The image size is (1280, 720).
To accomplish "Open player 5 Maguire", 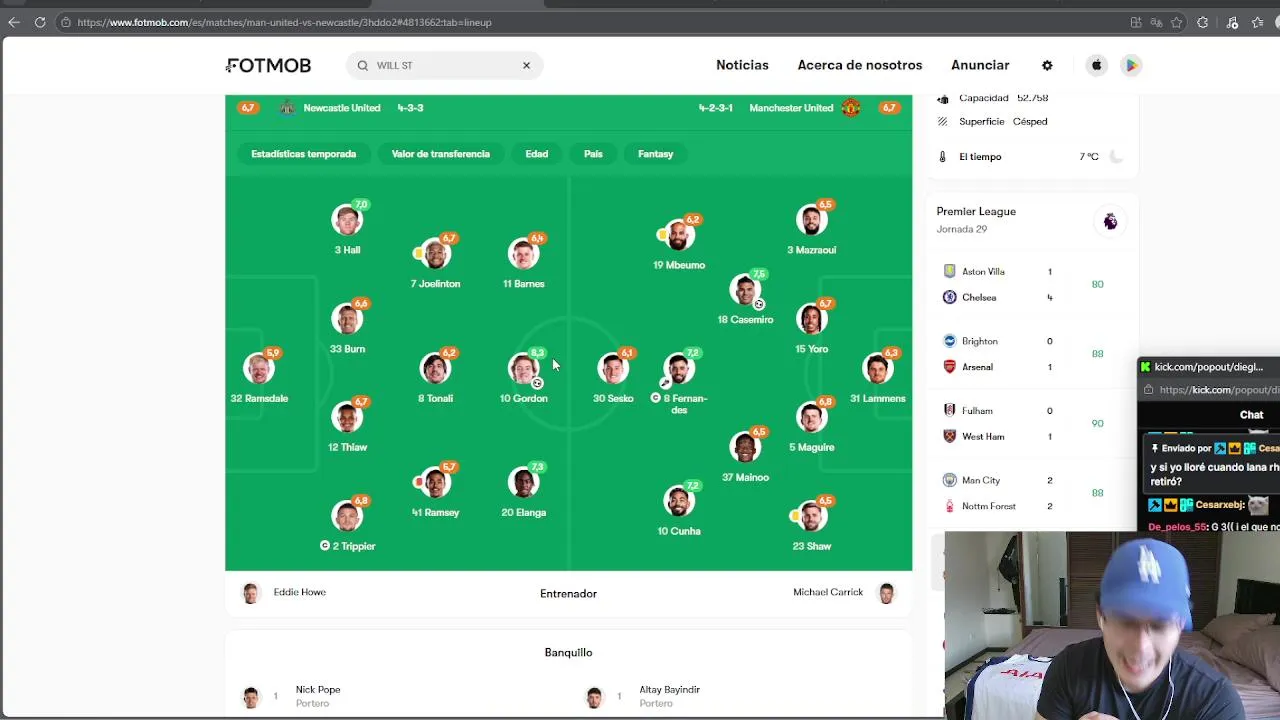I will [811, 425].
